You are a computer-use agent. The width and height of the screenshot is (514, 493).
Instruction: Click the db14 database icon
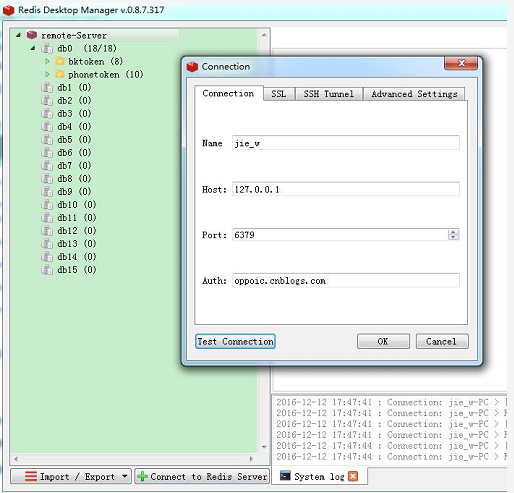(x=47, y=257)
